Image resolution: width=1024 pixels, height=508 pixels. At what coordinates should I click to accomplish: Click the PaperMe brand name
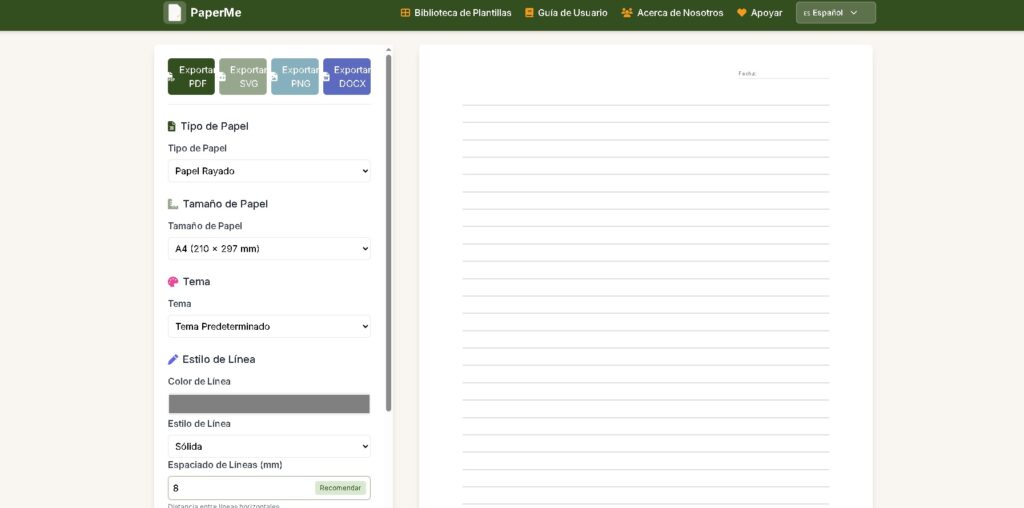(216, 12)
